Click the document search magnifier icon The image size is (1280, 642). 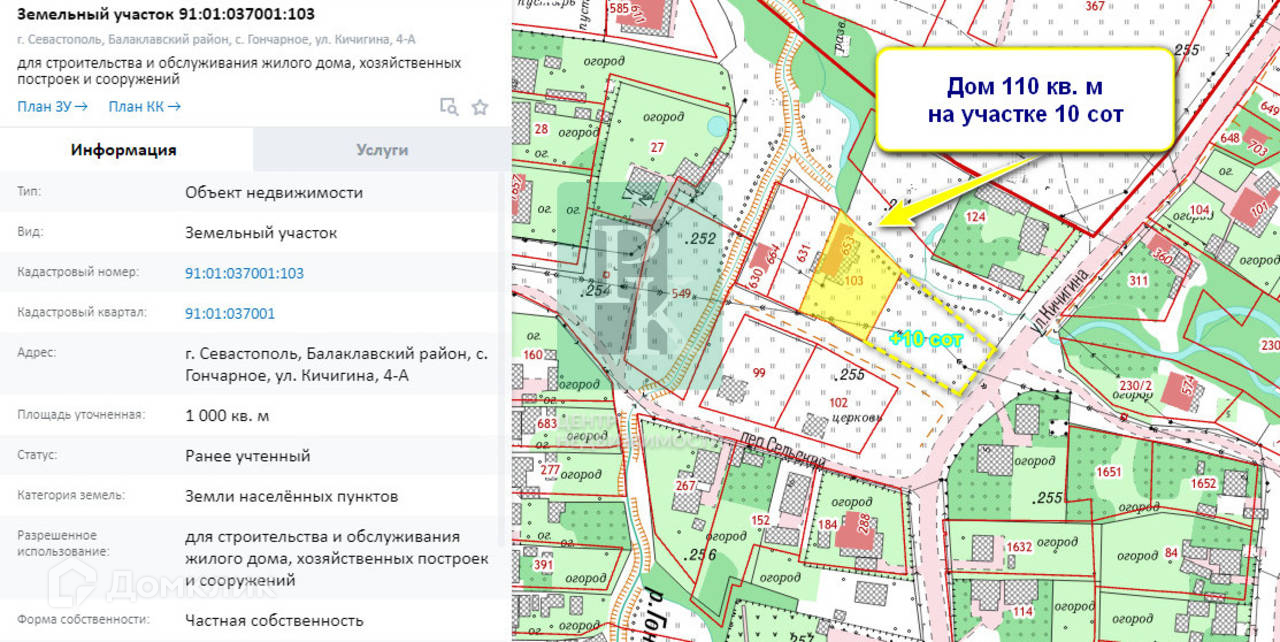pyautogui.click(x=449, y=107)
